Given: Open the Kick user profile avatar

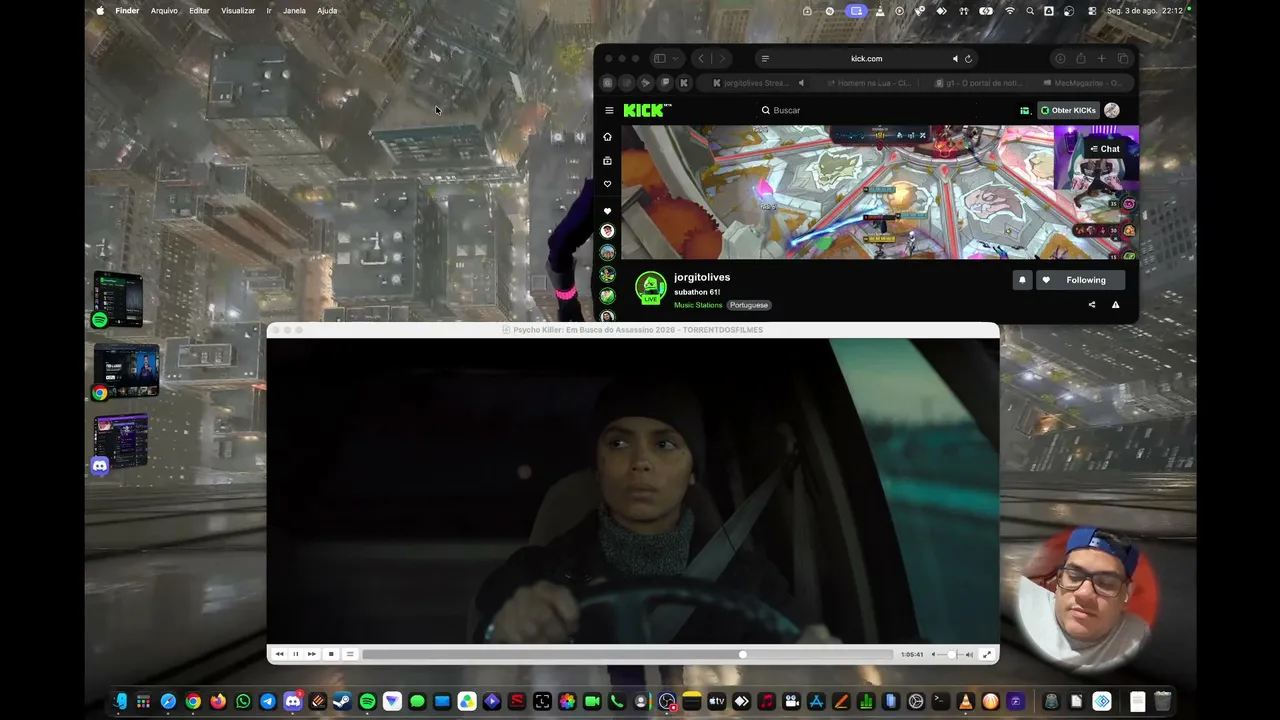Looking at the screenshot, I should click(x=1112, y=110).
